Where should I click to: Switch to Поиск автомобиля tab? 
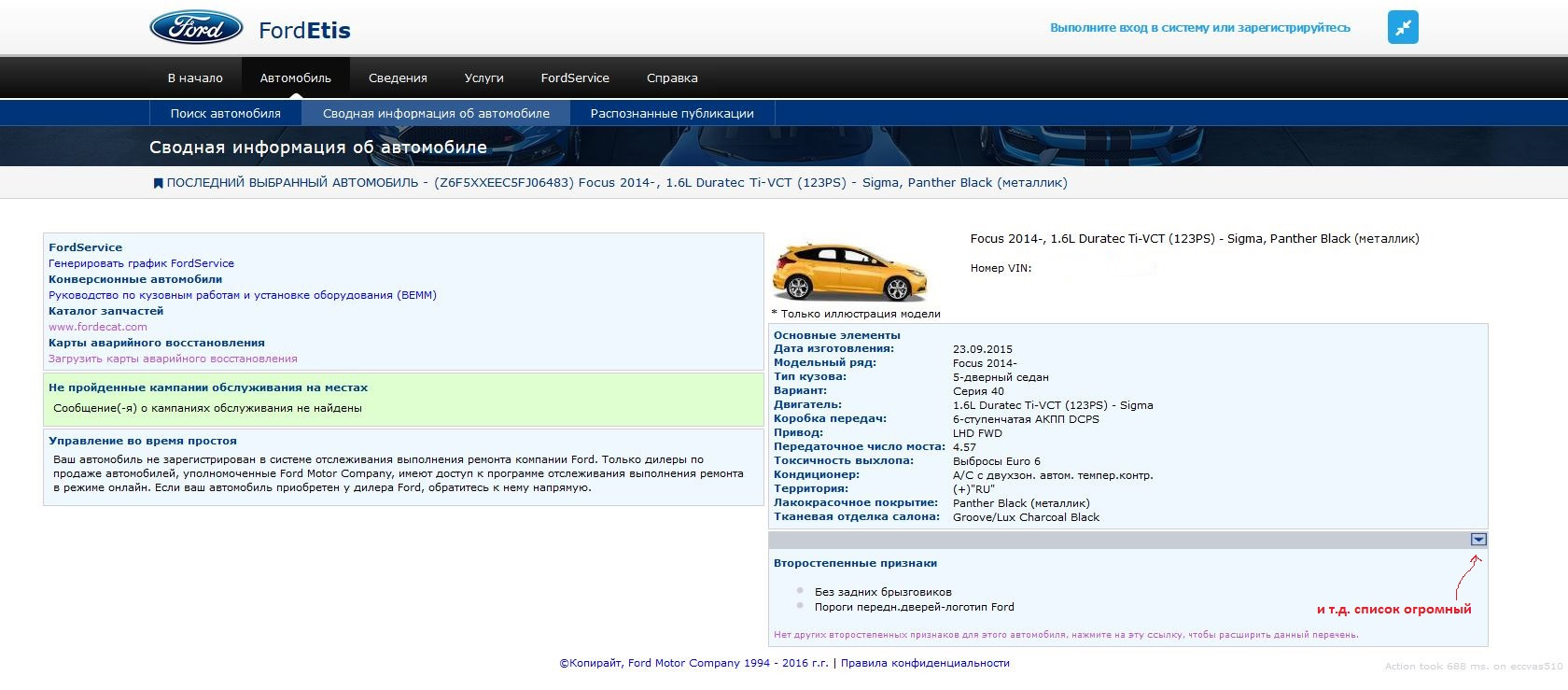click(x=226, y=114)
